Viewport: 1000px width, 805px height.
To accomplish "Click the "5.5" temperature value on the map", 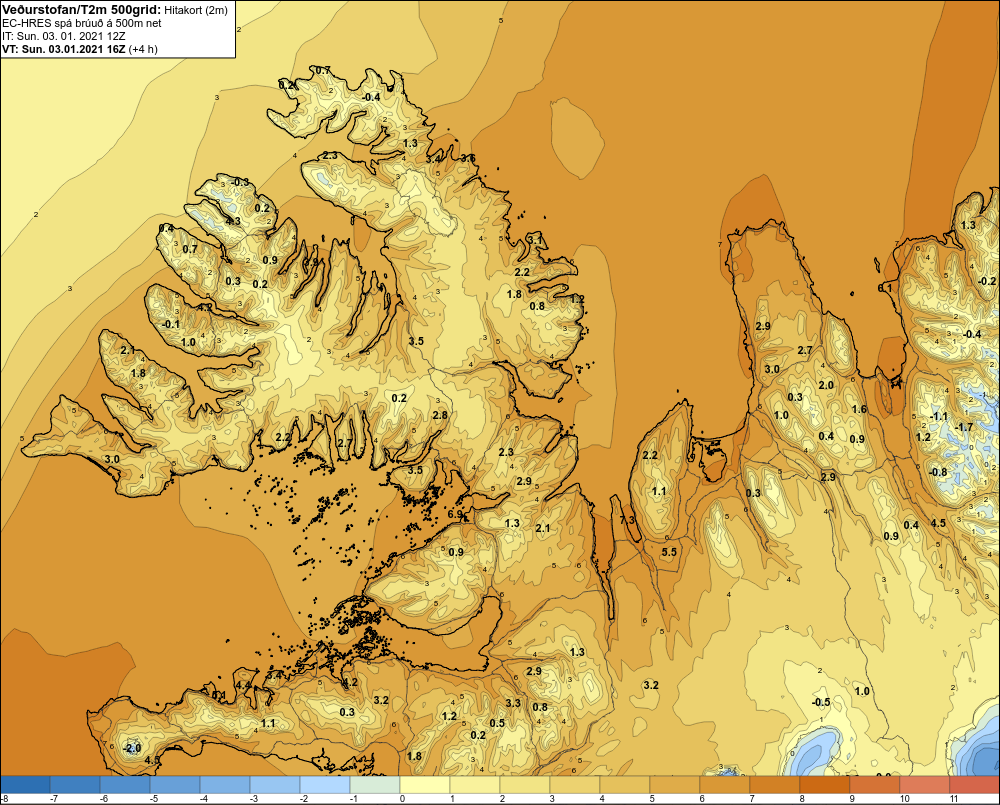I will [x=669, y=552].
